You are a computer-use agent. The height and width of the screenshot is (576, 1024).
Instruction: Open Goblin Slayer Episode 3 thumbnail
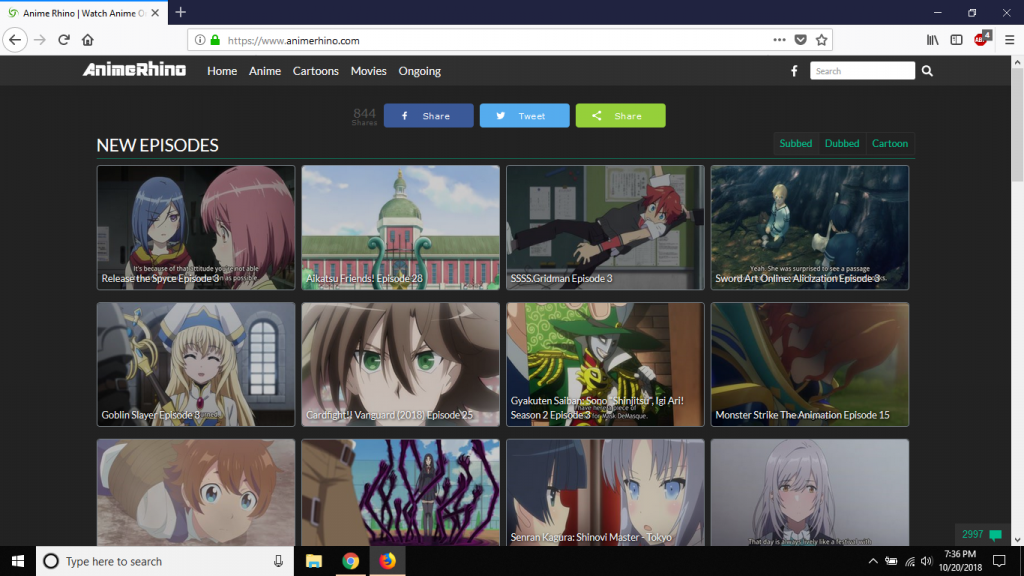pyautogui.click(x=196, y=364)
